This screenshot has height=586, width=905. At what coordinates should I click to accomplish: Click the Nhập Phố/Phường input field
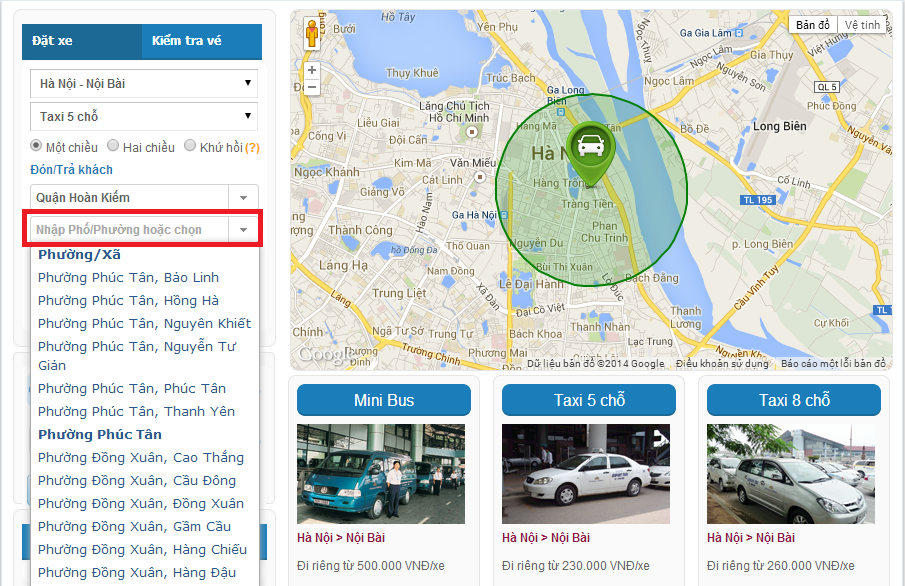(x=130, y=230)
